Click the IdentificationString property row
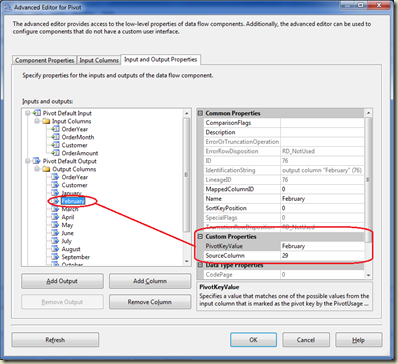The image size is (398, 364). (x=284, y=170)
